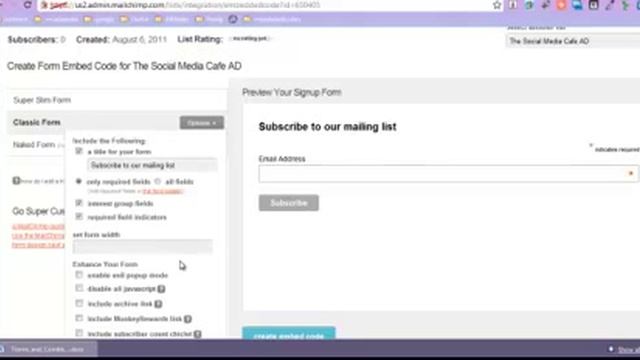Viewport: 640px width, 360px height.
Task: Click the round bookmark icon in bookmarks bar
Action: (233, 19)
